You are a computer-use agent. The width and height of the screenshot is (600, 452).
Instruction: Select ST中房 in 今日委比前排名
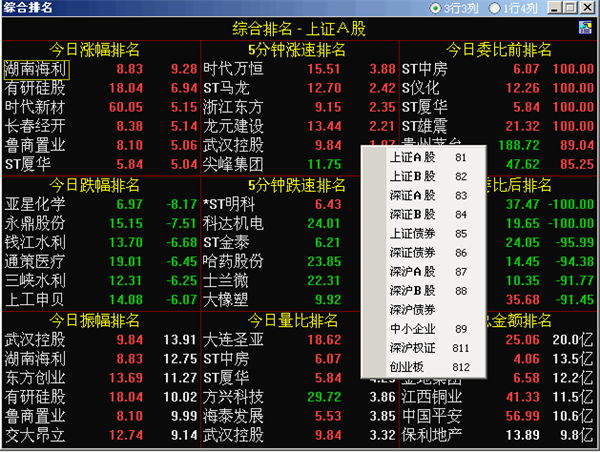[498, 69]
